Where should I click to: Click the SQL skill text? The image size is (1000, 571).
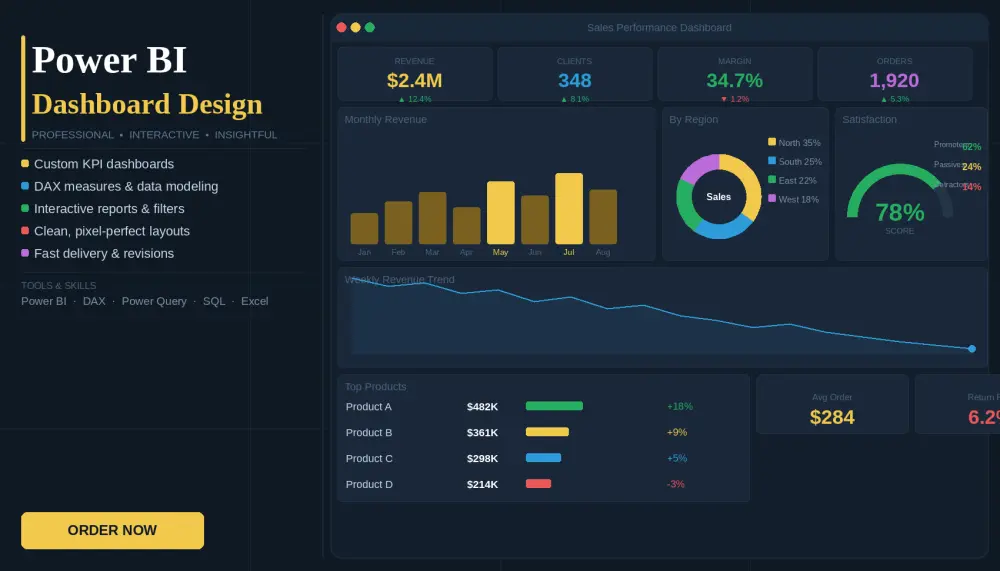[x=214, y=301]
